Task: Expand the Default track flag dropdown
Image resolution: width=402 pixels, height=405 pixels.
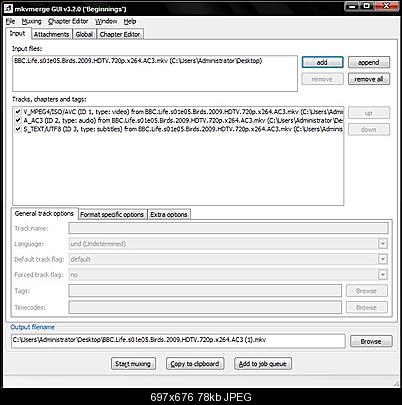Action: tap(383, 259)
